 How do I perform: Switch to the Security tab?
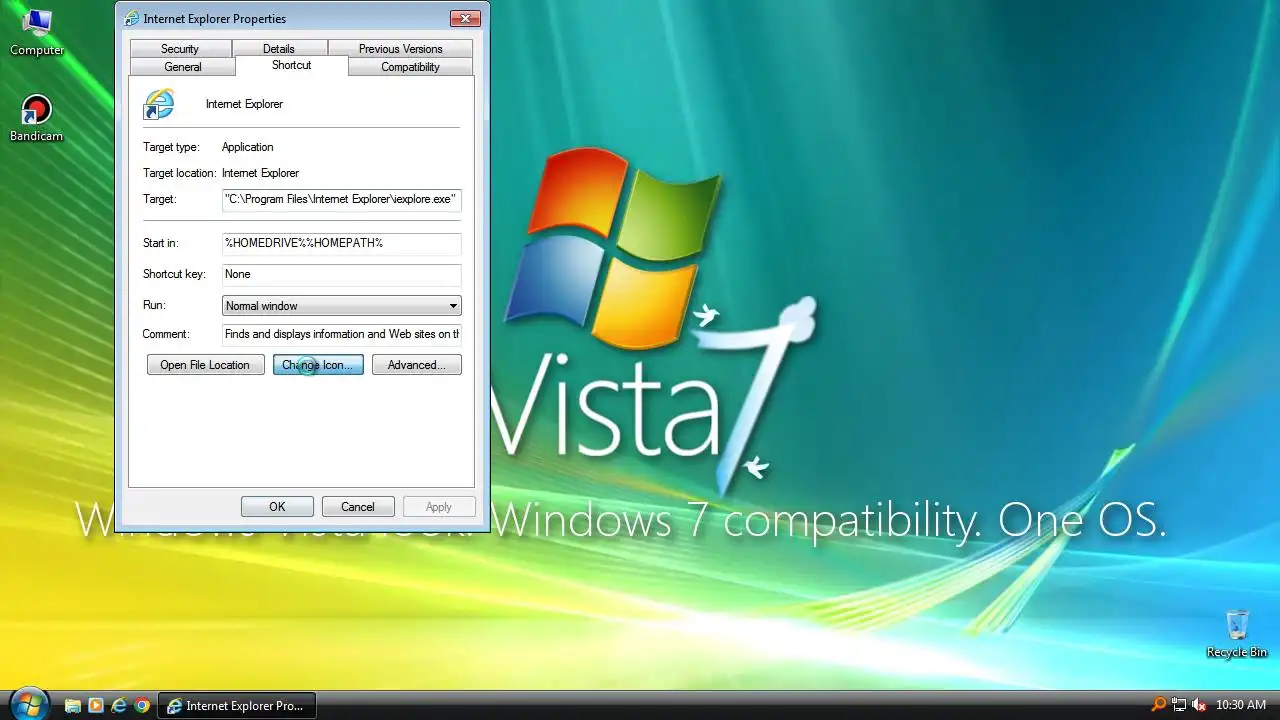point(180,48)
